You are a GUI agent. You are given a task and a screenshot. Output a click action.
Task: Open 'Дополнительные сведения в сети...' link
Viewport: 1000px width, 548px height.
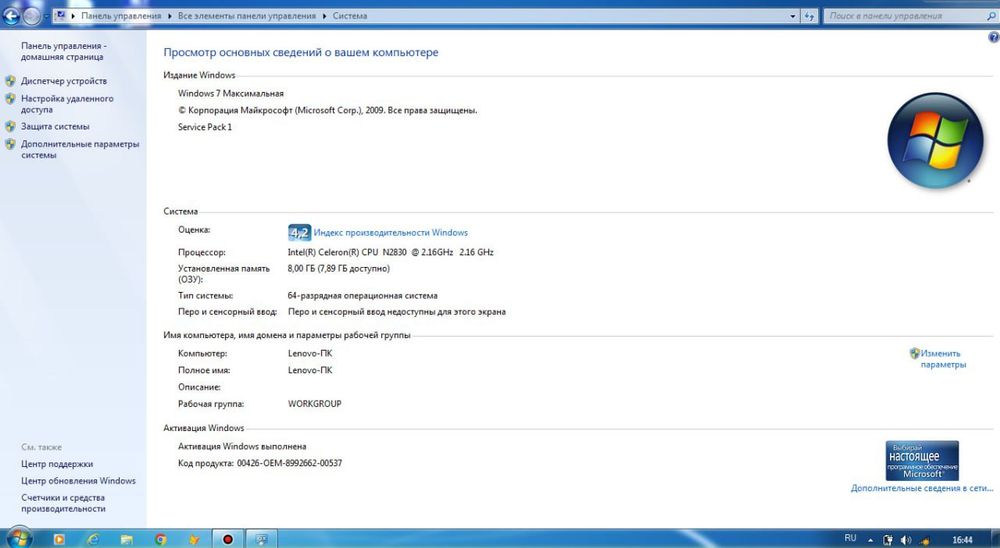pos(922,488)
